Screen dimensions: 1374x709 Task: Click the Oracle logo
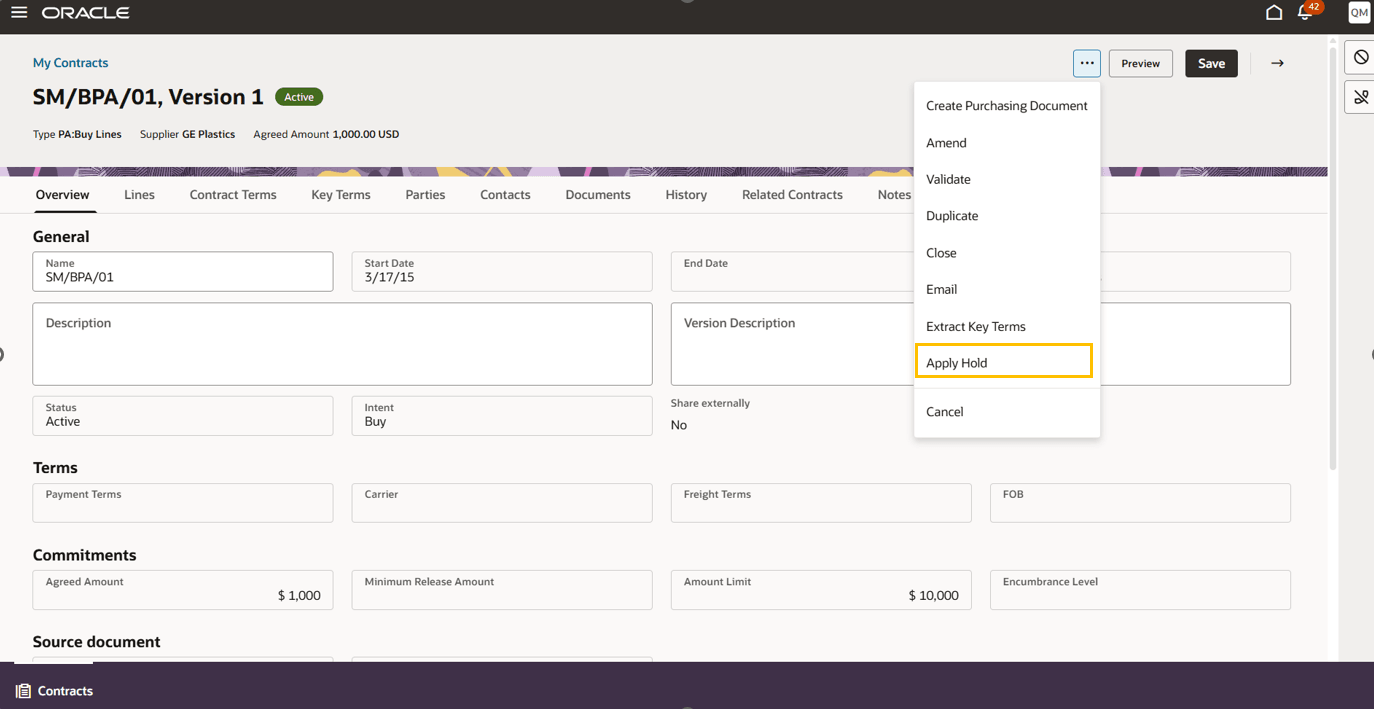[x=85, y=13]
